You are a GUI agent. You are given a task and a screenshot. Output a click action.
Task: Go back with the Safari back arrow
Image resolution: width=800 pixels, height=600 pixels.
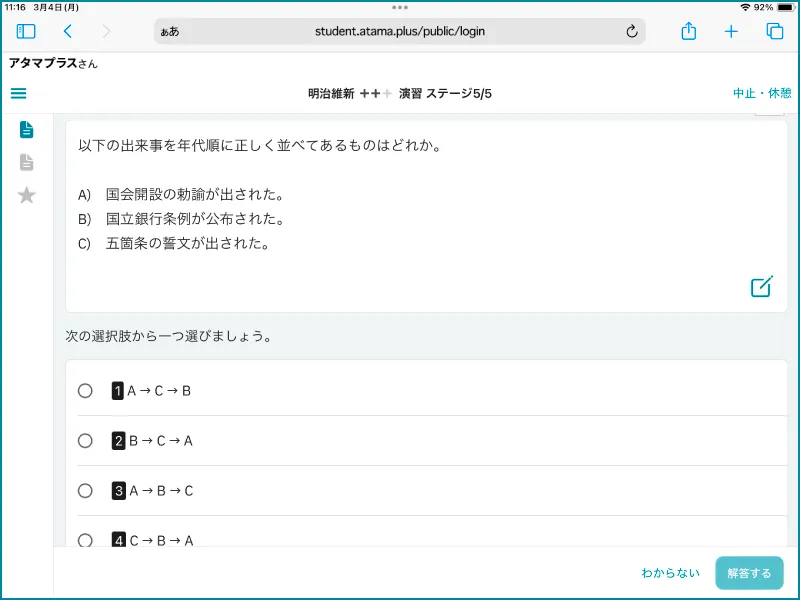68,31
